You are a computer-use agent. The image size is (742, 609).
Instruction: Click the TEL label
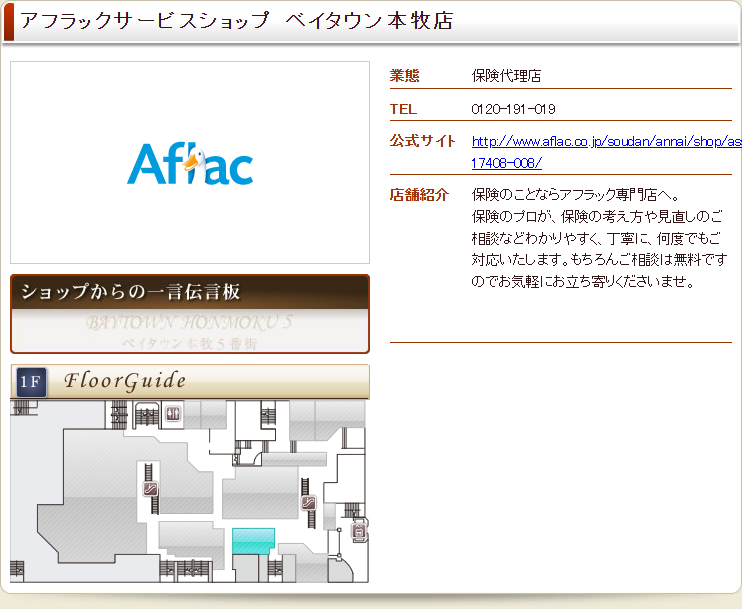(x=403, y=109)
